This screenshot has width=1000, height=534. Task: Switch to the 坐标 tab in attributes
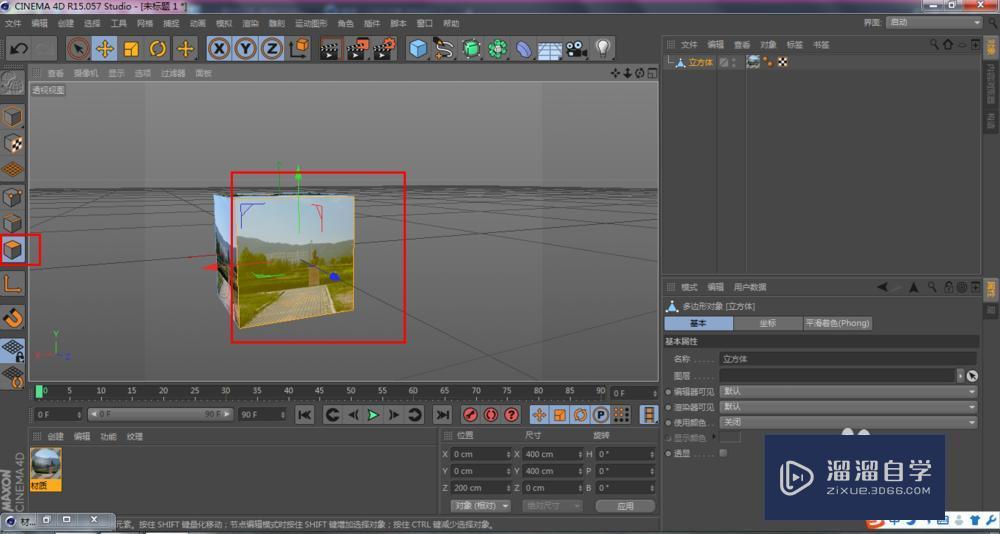coord(767,323)
